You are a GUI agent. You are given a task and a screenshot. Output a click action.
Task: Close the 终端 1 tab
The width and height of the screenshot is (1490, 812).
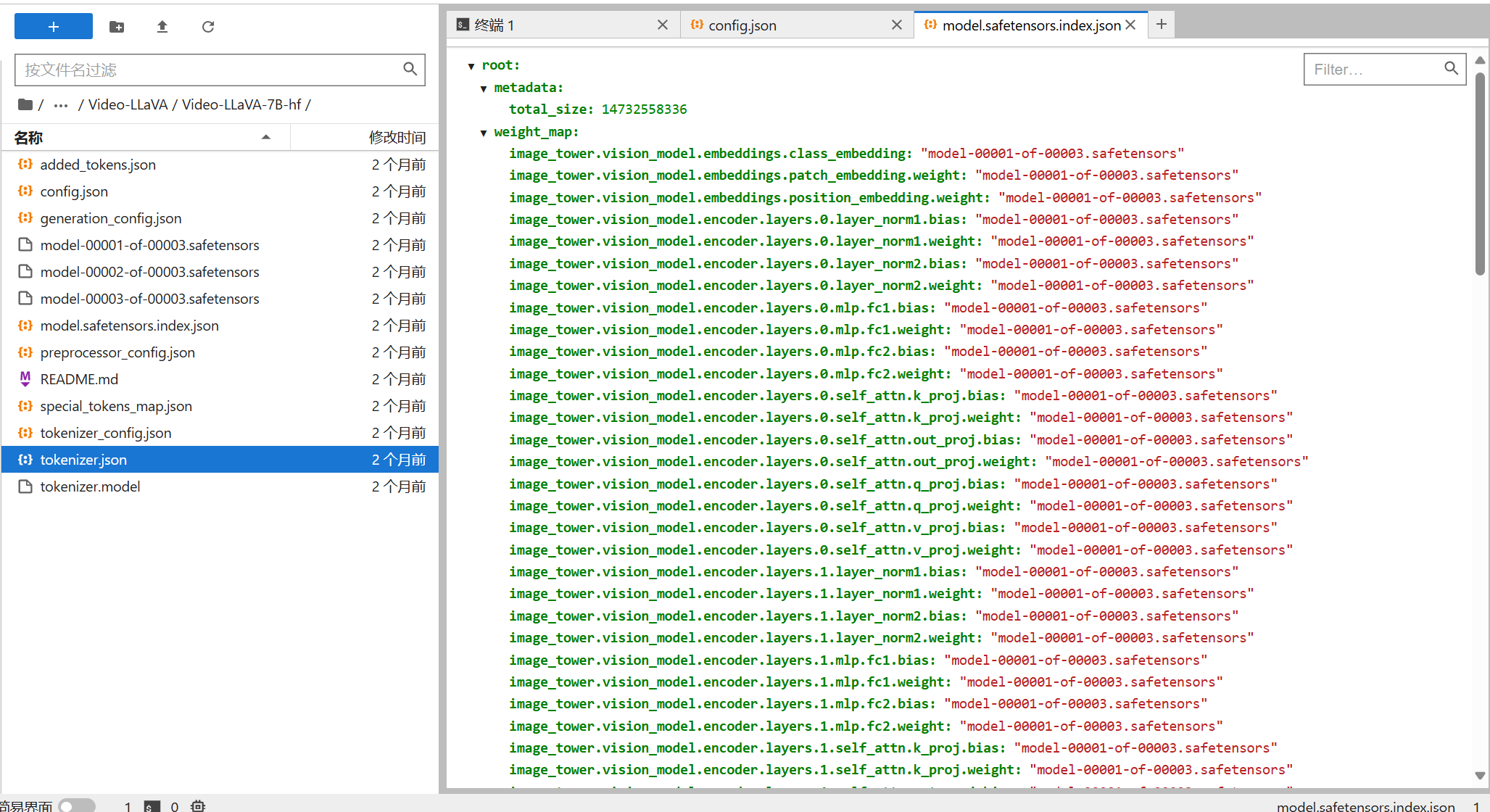point(662,25)
